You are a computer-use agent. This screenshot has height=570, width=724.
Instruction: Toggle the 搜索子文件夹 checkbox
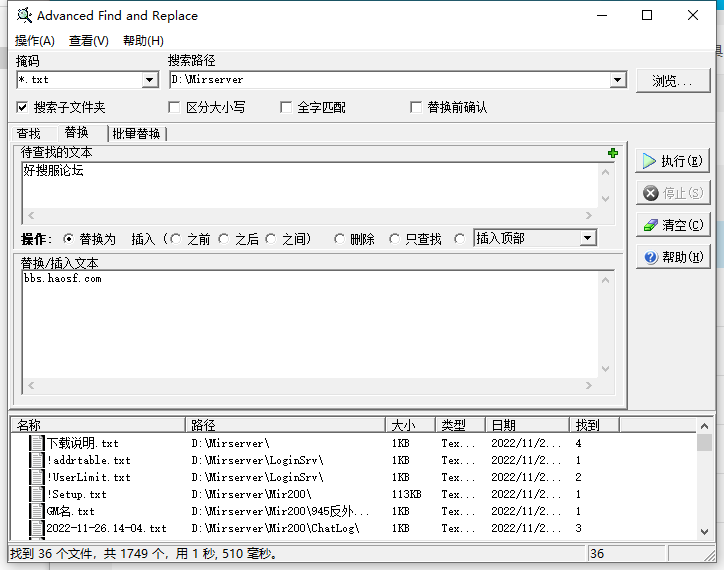click(22, 108)
